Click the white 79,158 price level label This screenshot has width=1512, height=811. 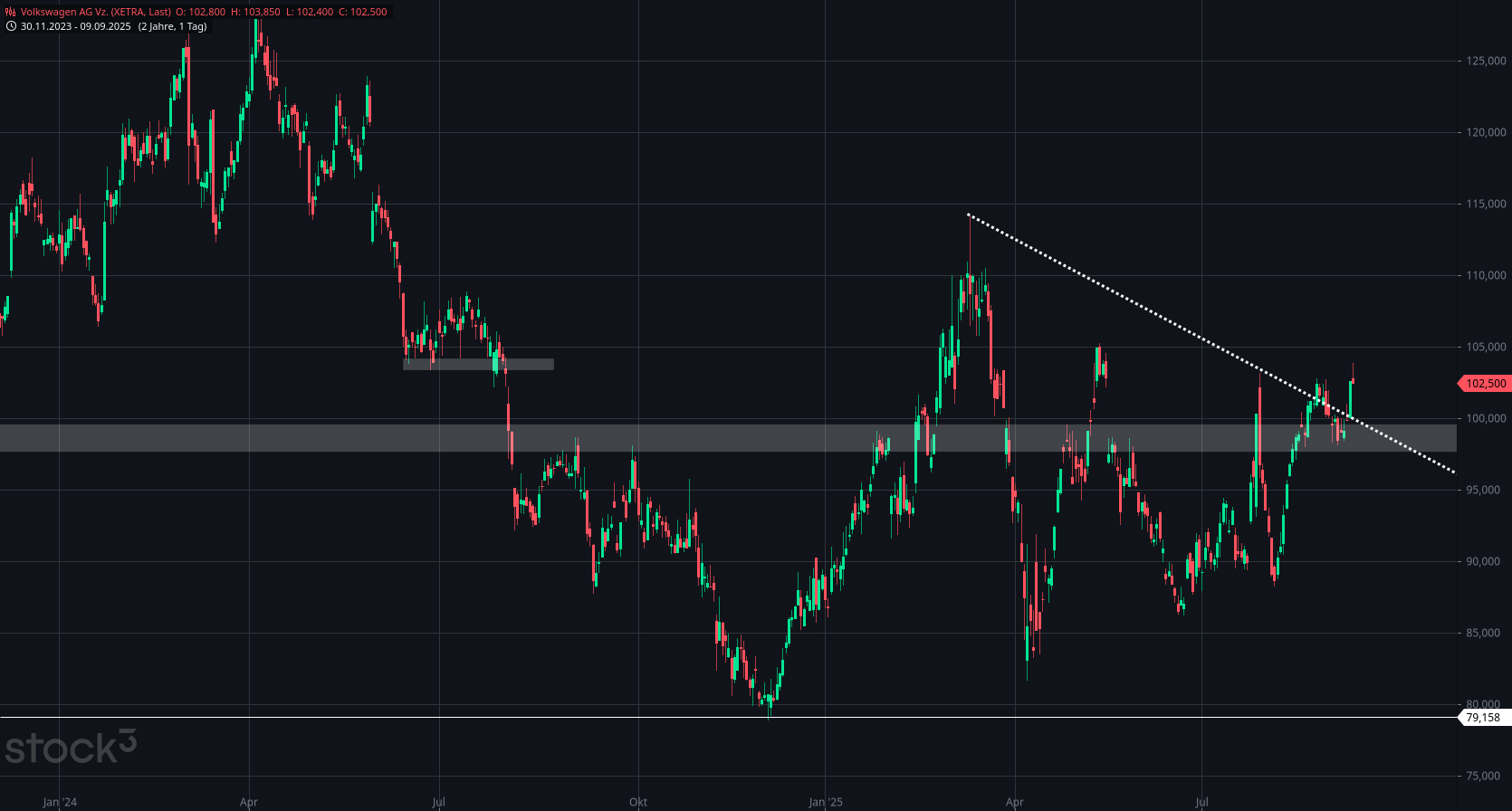(x=1484, y=718)
